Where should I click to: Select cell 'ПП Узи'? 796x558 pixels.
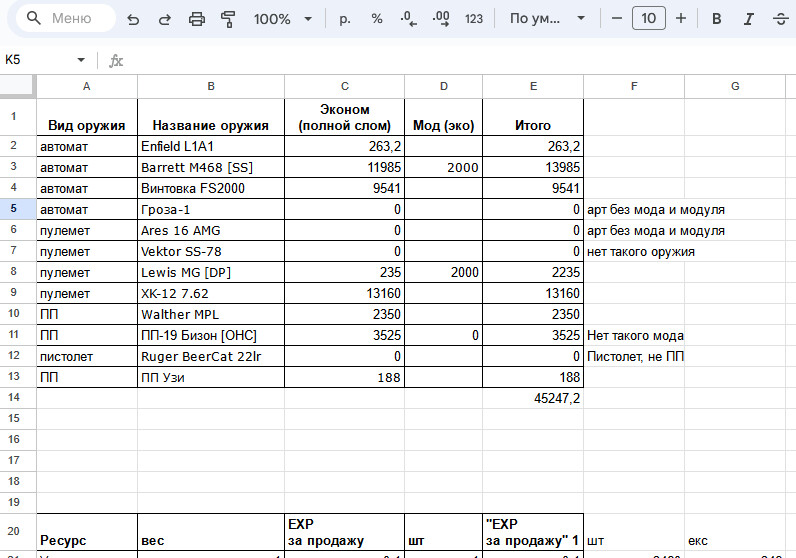coord(211,377)
